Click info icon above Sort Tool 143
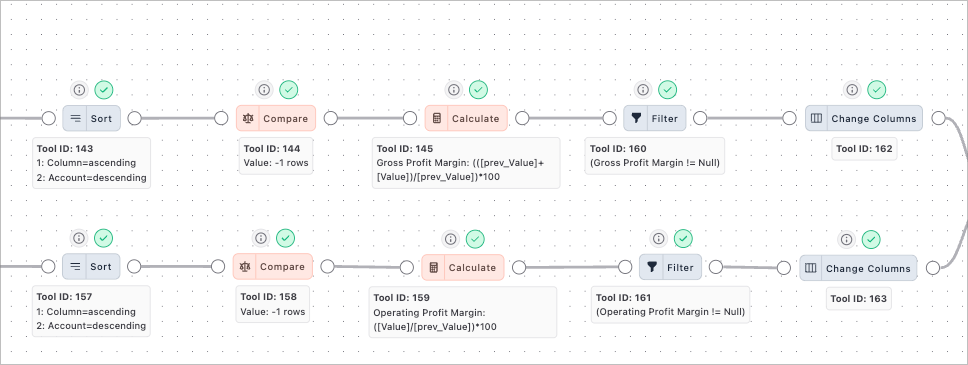This screenshot has width=968, height=365. coord(79,90)
